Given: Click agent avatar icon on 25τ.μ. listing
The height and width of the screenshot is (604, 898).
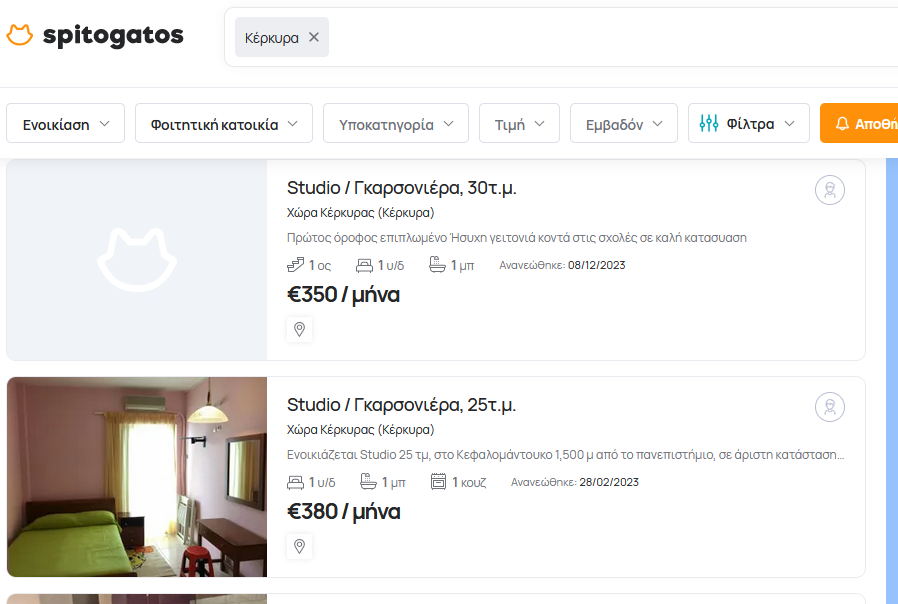Looking at the screenshot, I should [x=829, y=407].
